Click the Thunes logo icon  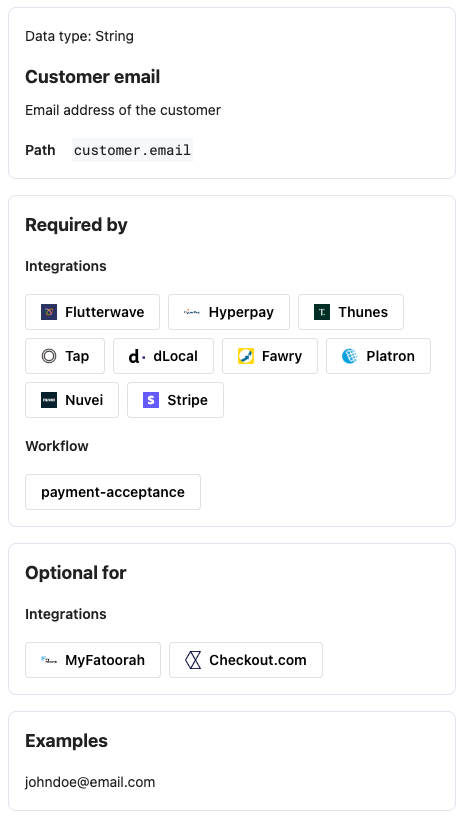pyautogui.click(x=322, y=312)
